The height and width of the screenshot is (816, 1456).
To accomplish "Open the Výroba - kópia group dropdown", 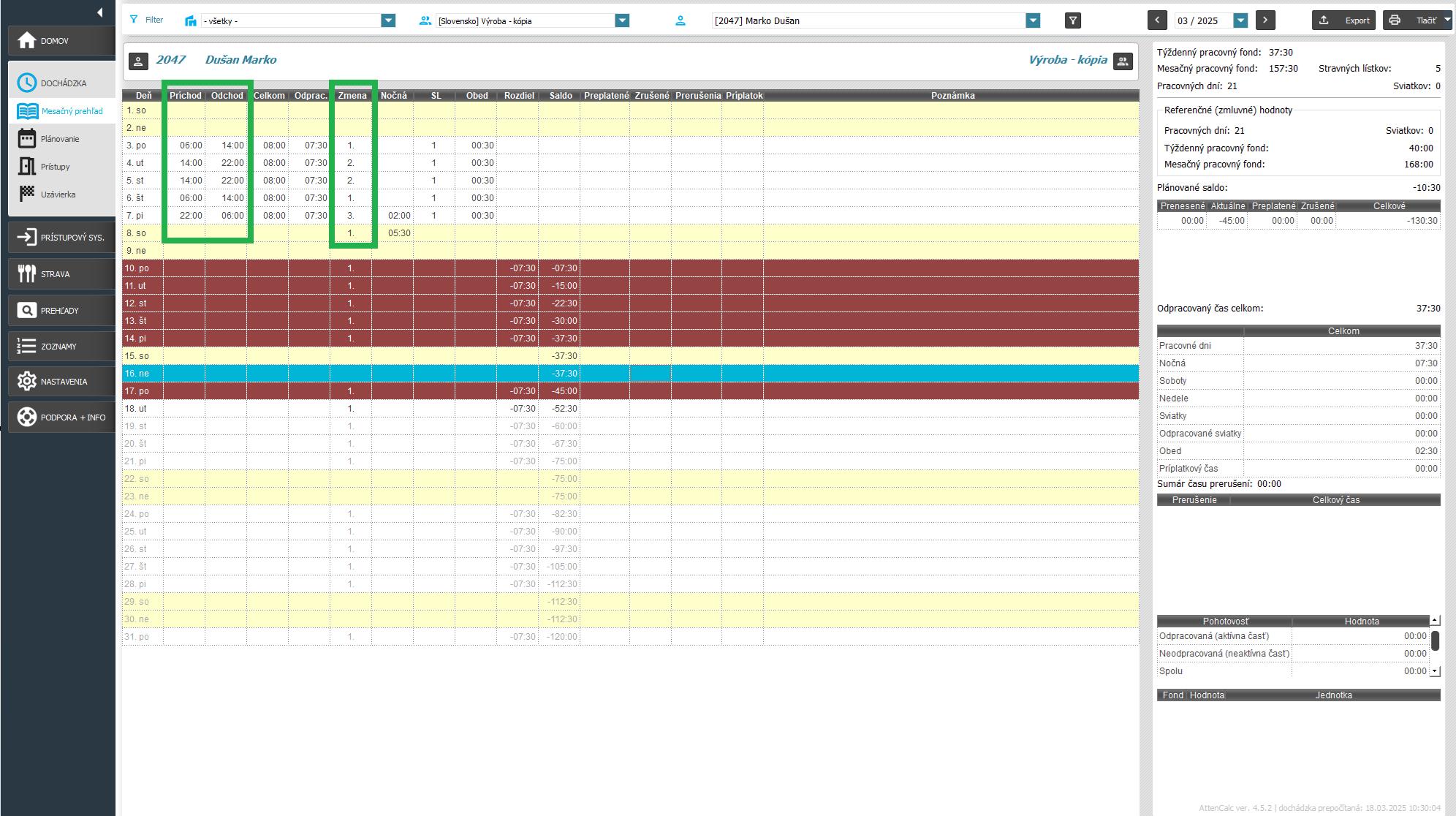I will pos(622,20).
